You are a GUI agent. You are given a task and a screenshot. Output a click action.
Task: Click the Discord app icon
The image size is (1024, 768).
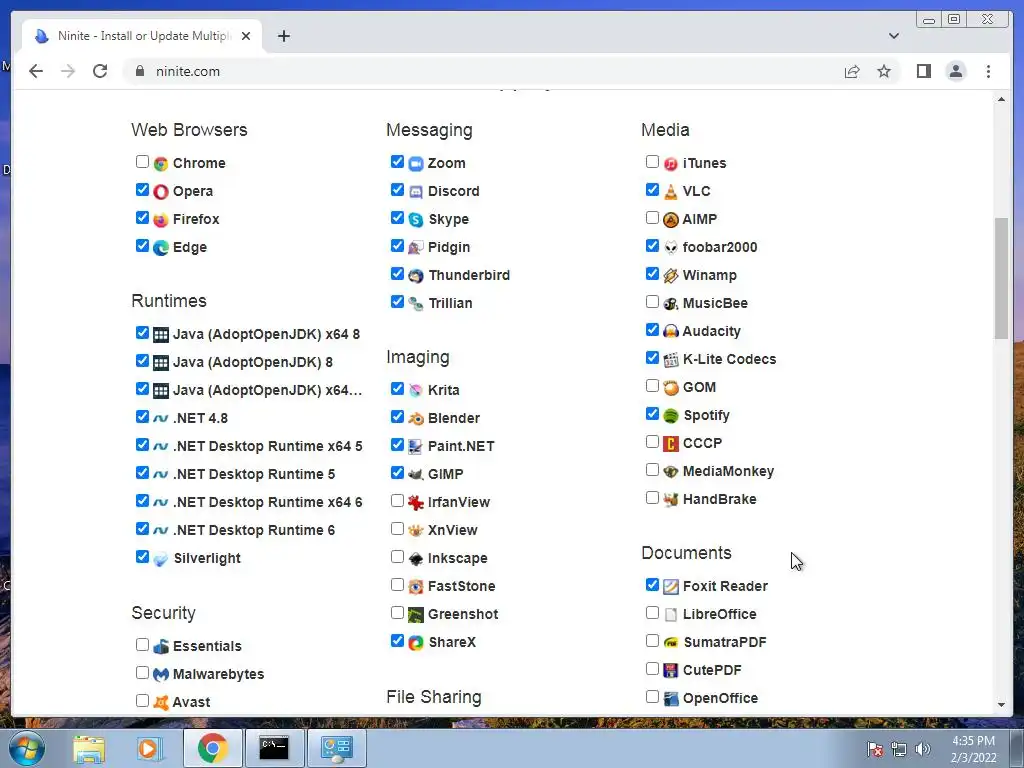tap(416, 192)
